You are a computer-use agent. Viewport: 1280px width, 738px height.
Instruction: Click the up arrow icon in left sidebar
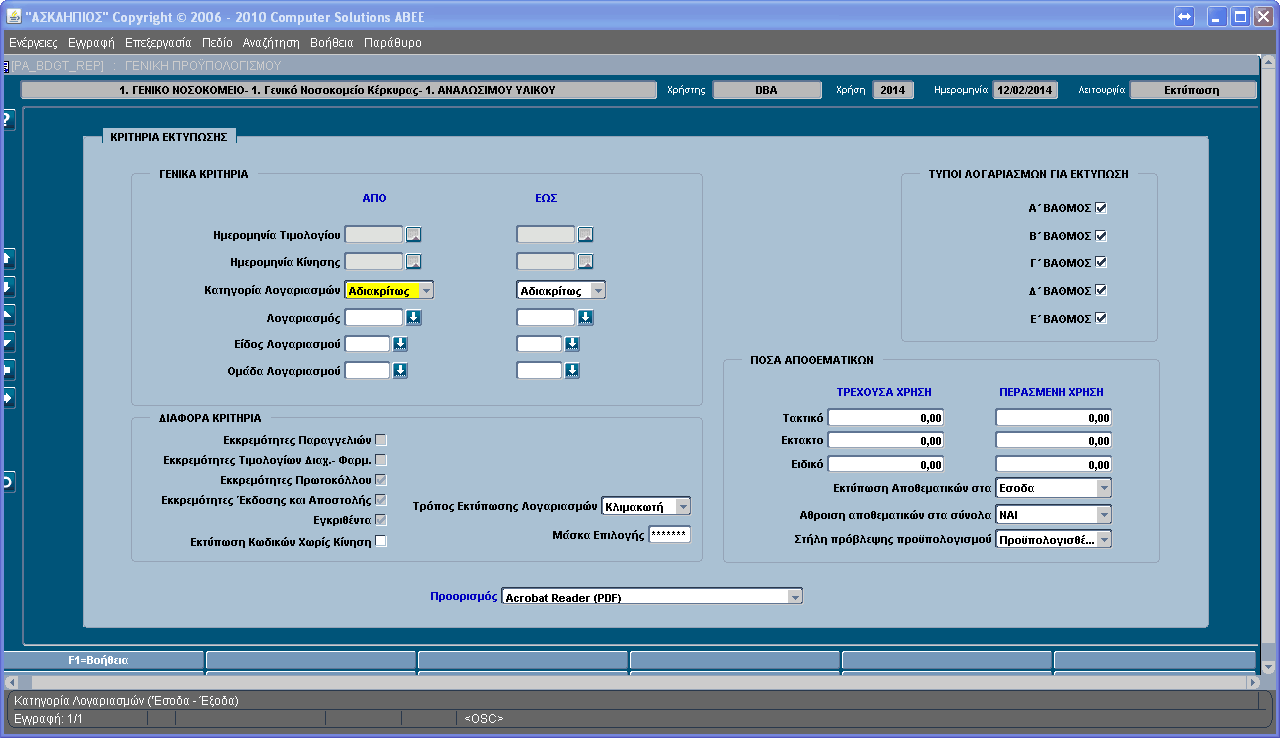pyautogui.click(x=7, y=259)
